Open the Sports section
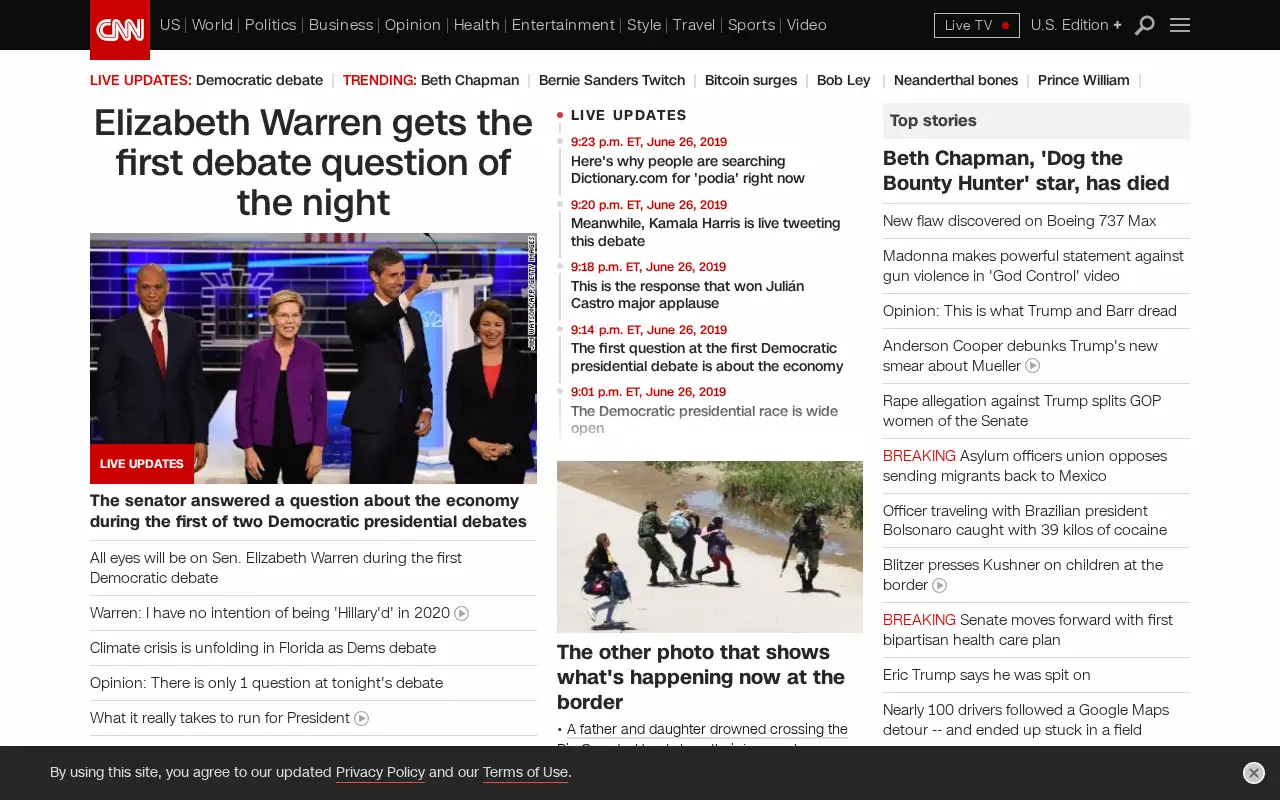The height and width of the screenshot is (800, 1280). 751,25
